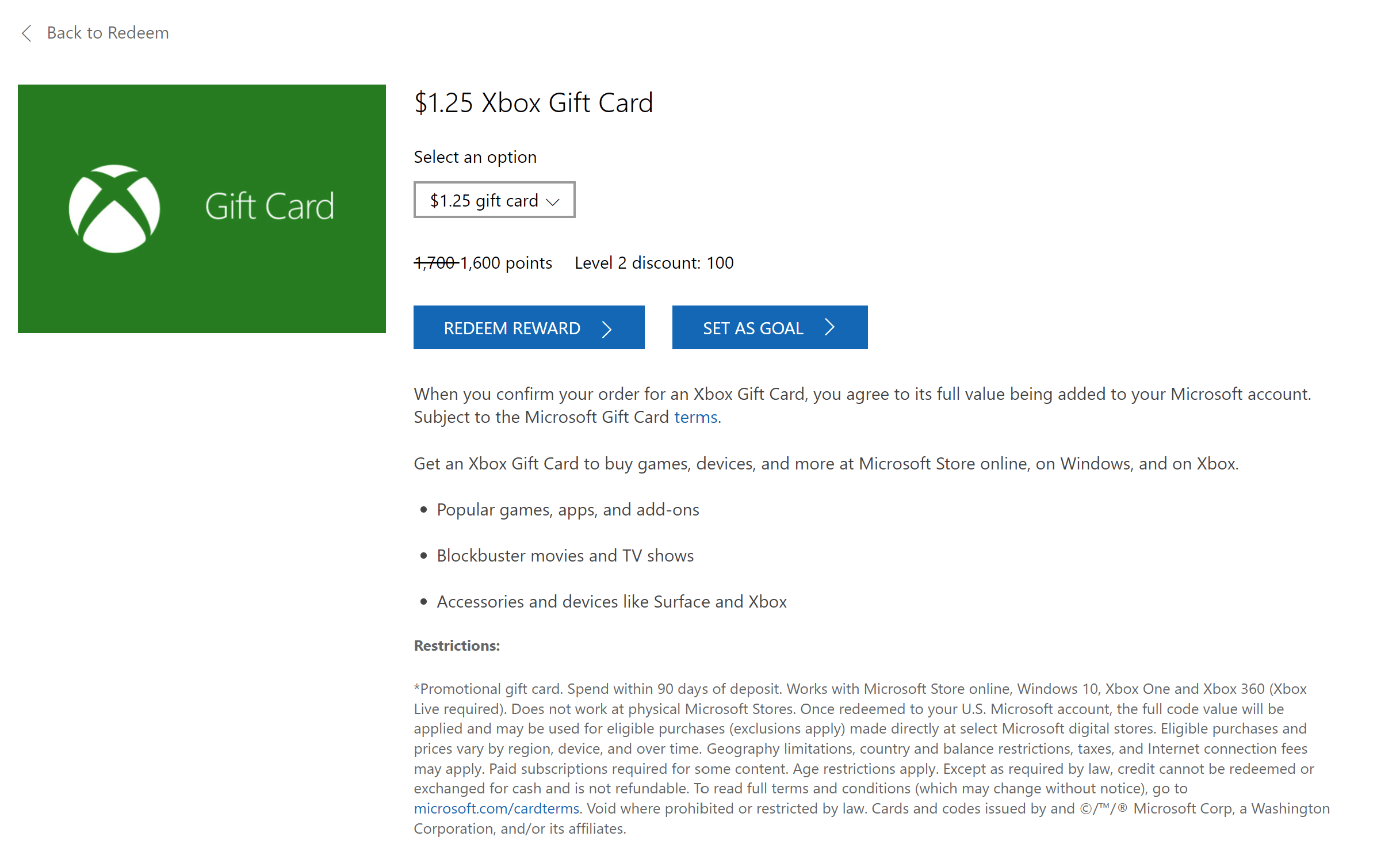
Task: Click the Restrictions heading
Action: (457, 646)
